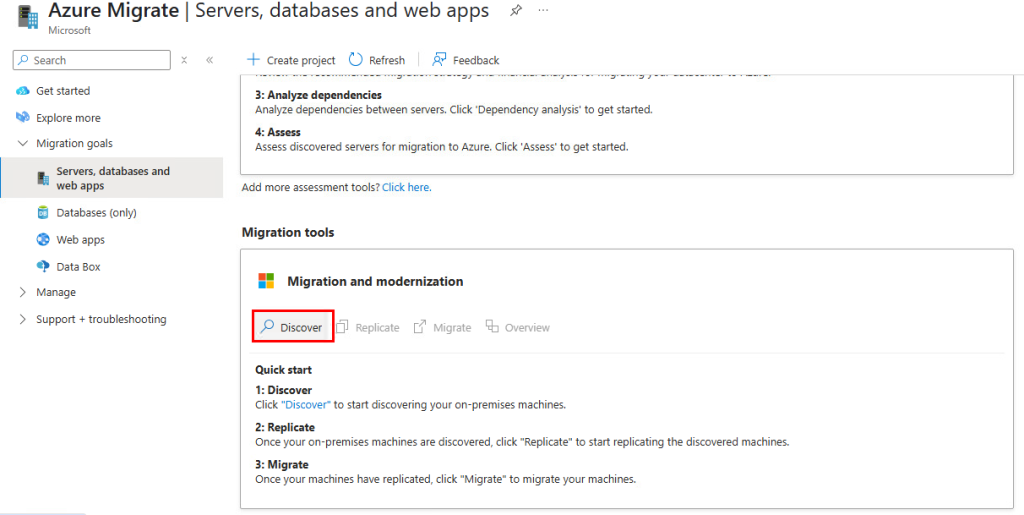
Task: Click the Web apps globe icon
Action: 43,240
